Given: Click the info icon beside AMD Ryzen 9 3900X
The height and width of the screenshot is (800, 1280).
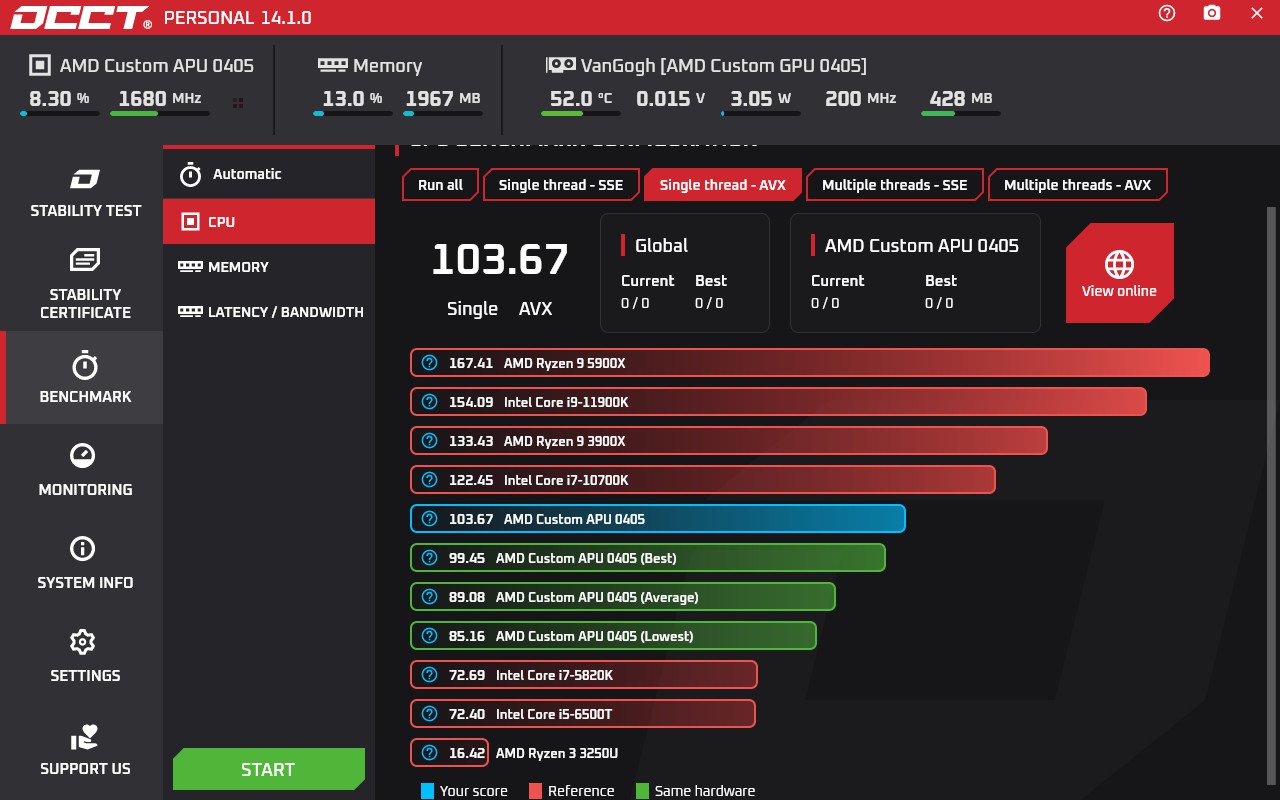Looking at the screenshot, I should click(430, 441).
